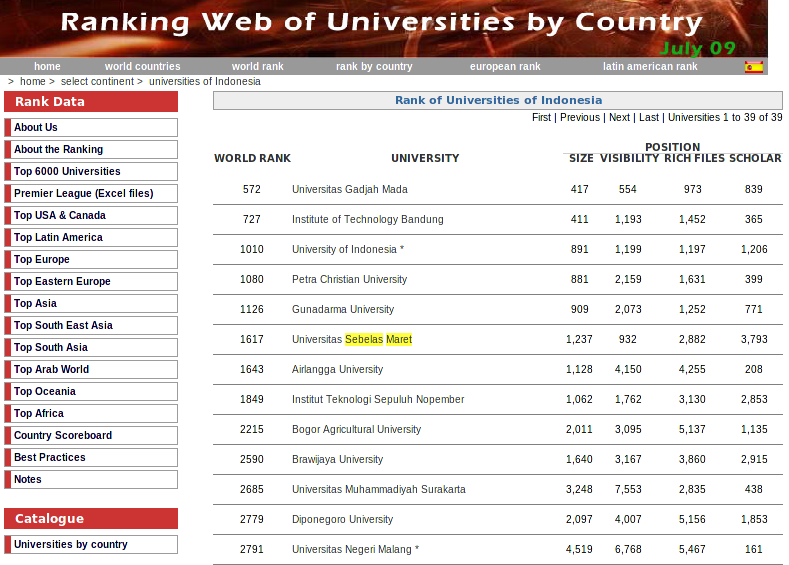Viewport: 789px width, 565px height.
Task: Open Premier League (Excel files) link
Action: coord(91,193)
